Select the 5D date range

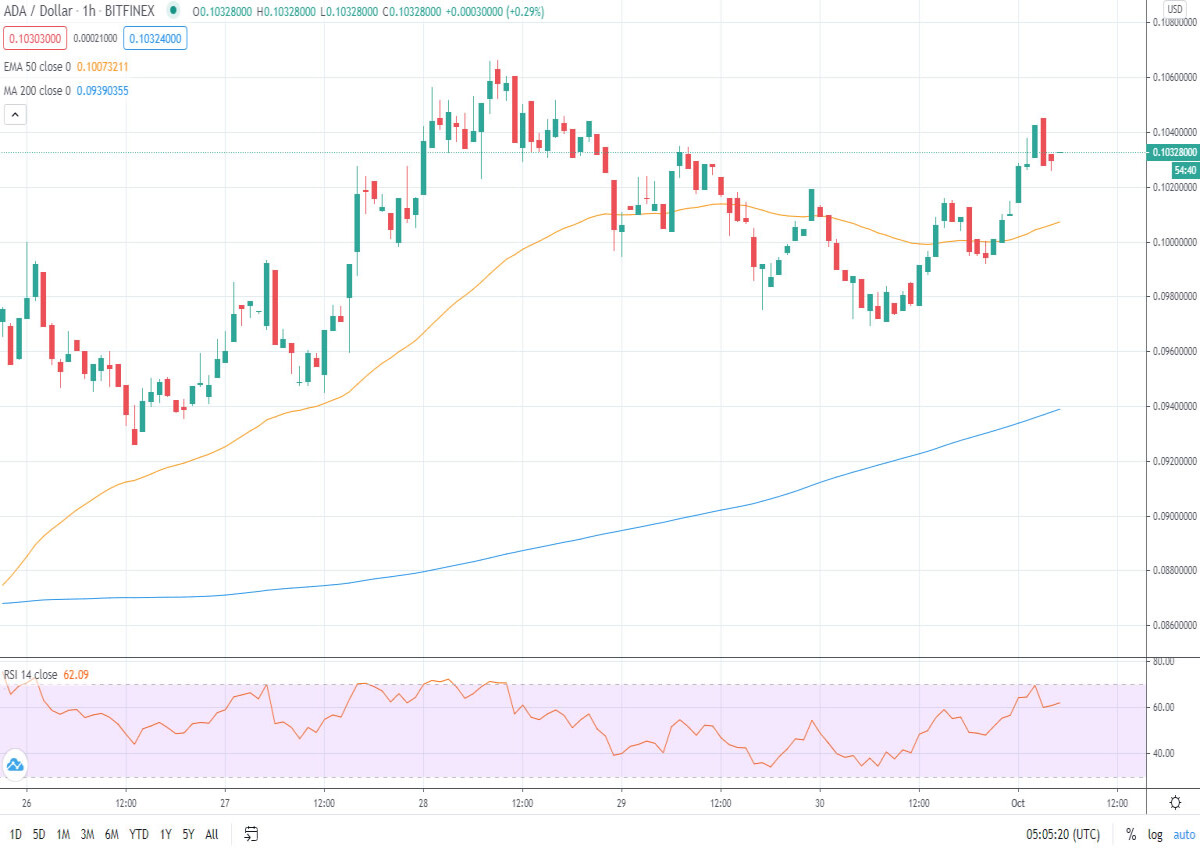(39, 834)
